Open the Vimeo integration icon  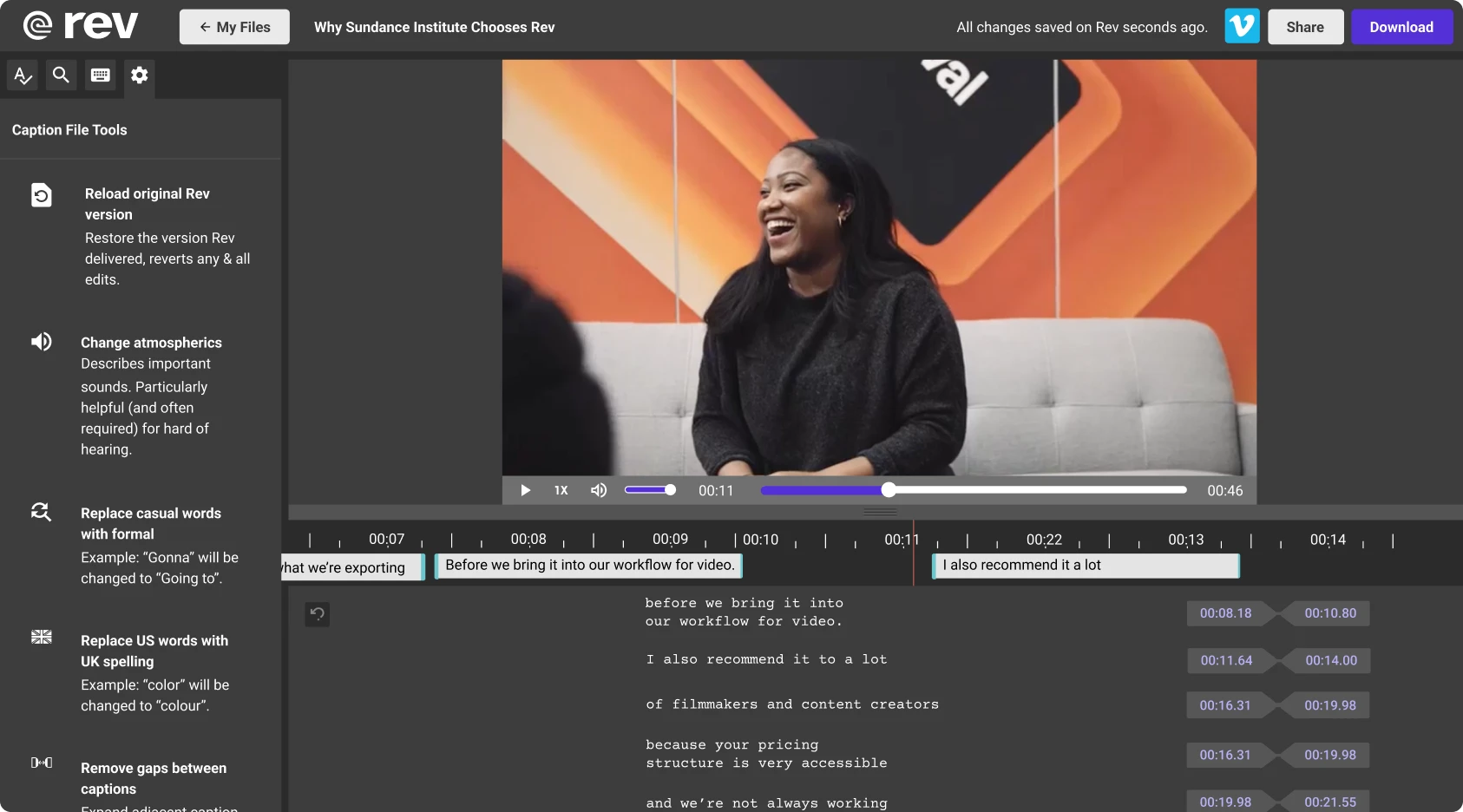click(1240, 26)
